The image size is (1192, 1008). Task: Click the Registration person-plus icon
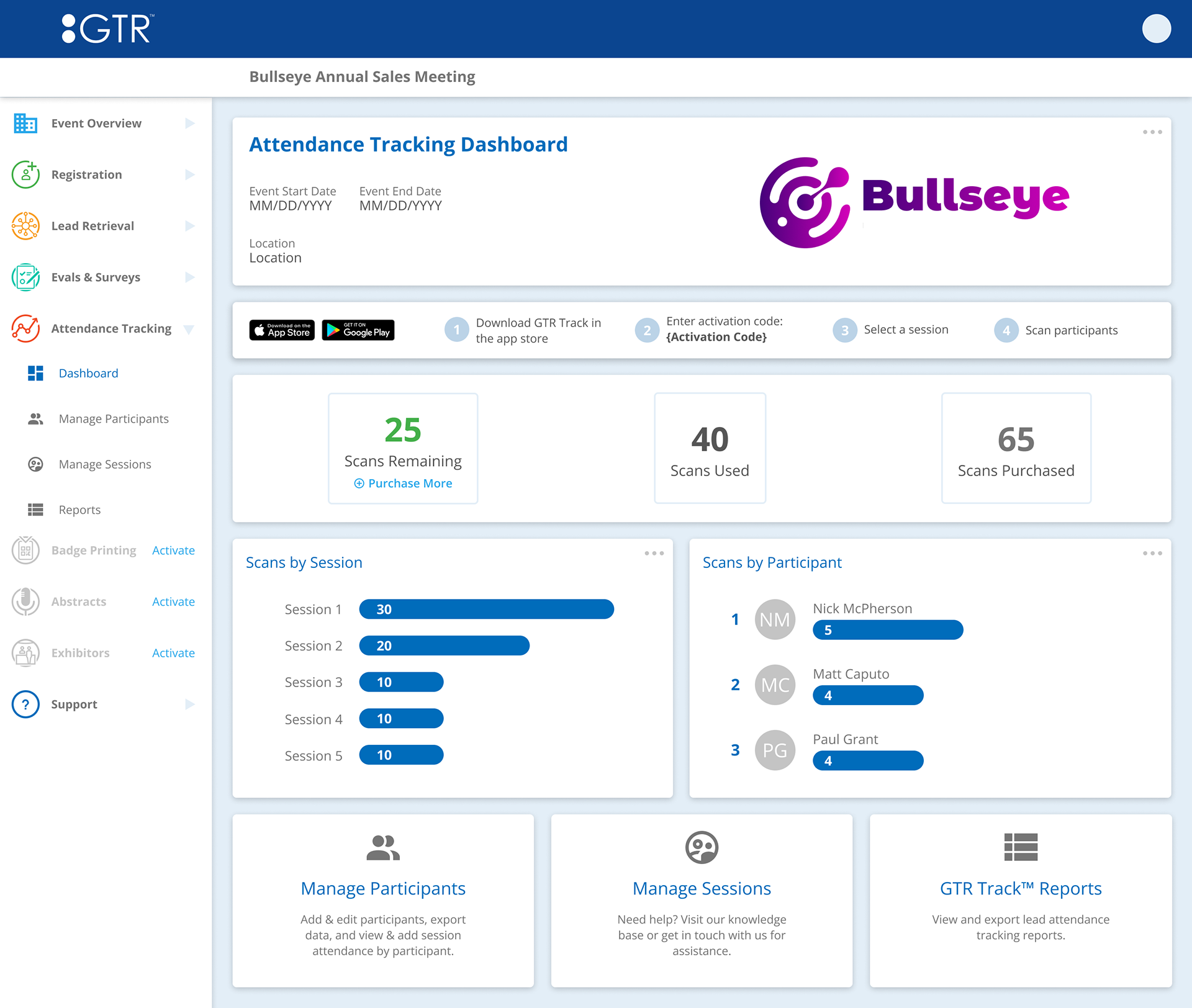pos(25,174)
